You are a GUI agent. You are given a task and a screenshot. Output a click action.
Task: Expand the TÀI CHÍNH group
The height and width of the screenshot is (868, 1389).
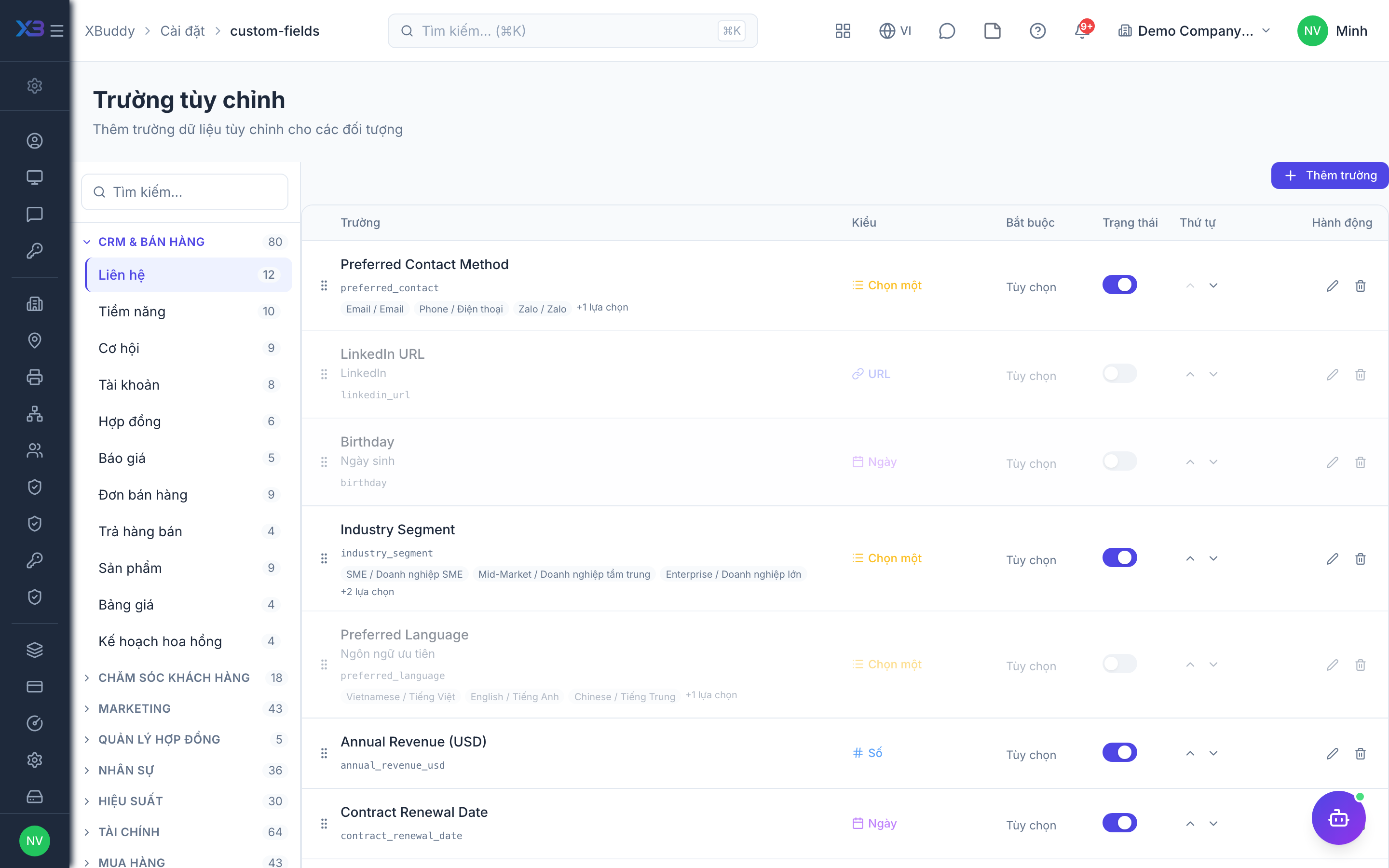tap(185, 832)
